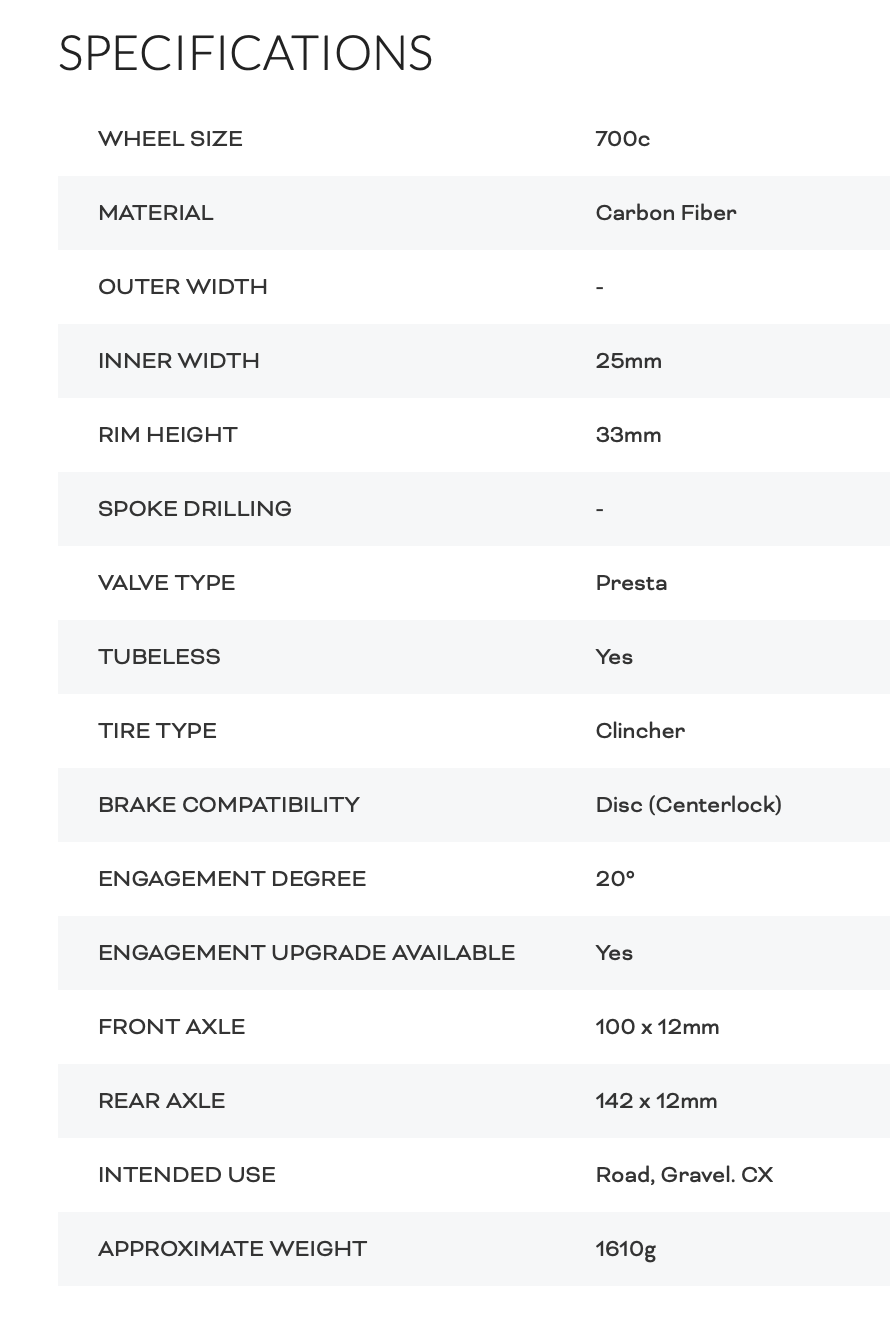Click the Clincher tire type value
Screen dimensions: 890x1338
click(640, 731)
